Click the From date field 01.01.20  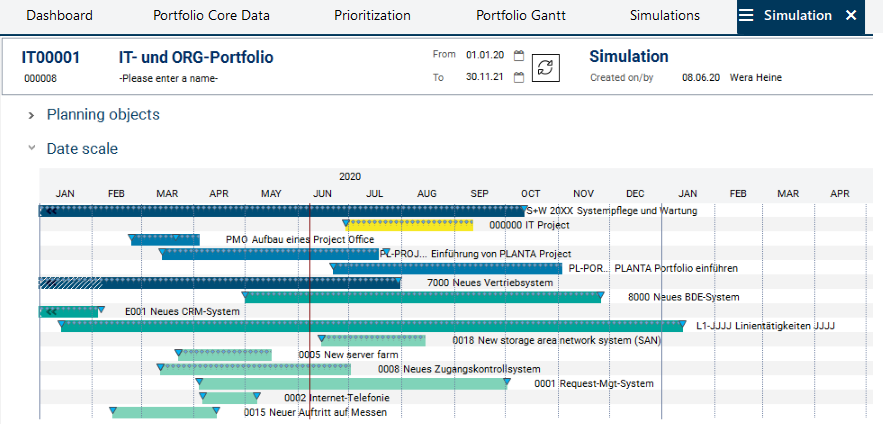[x=483, y=55]
